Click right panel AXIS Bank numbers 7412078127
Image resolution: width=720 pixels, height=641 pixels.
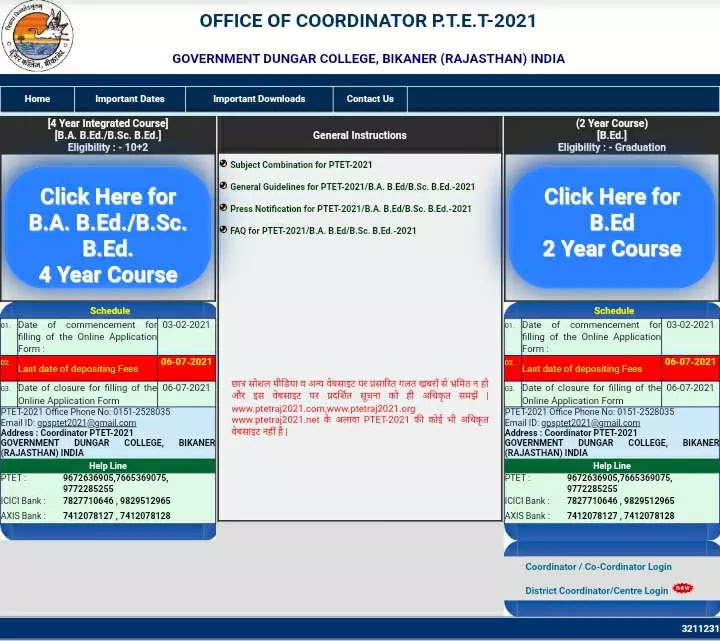(621, 516)
